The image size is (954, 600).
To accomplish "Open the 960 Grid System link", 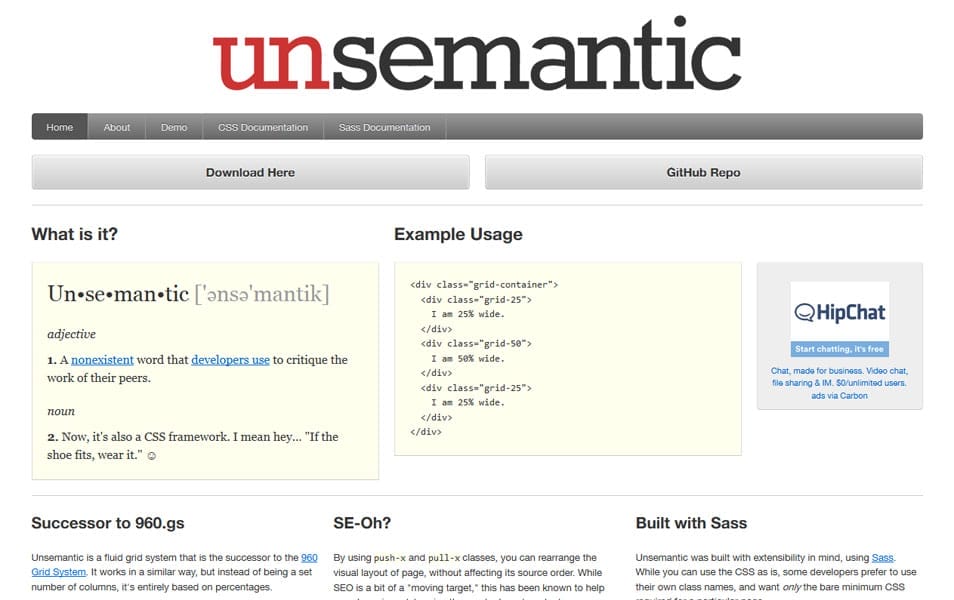I will tap(309, 557).
